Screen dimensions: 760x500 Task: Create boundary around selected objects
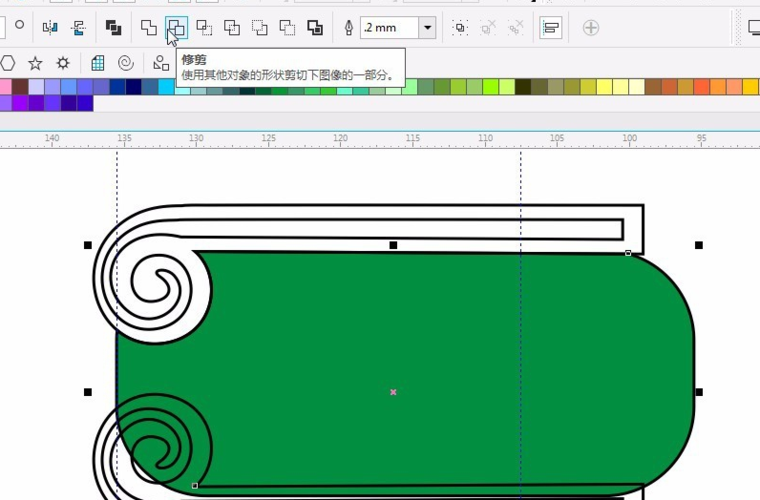[315, 28]
